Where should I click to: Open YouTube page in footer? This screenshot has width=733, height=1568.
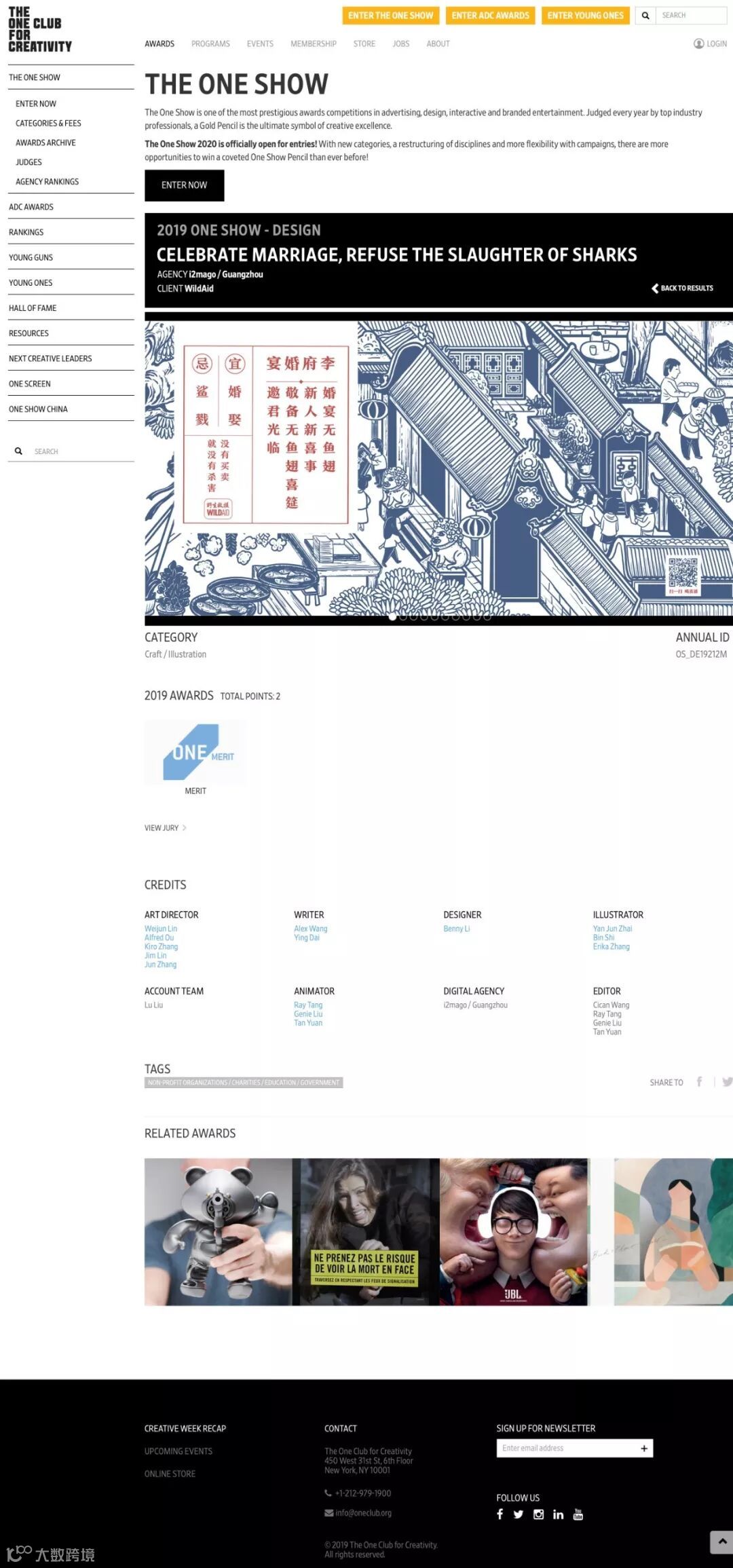pyautogui.click(x=578, y=1514)
